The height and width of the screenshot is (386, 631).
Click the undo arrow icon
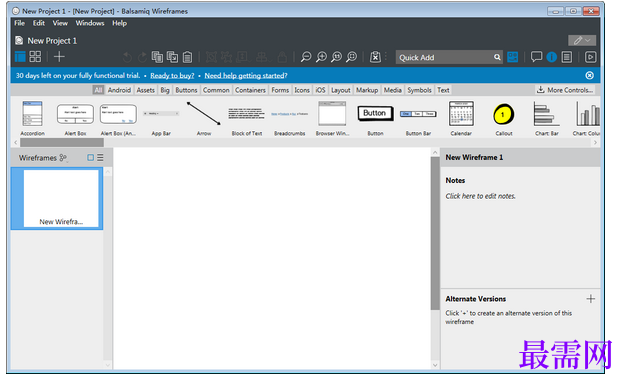click(x=127, y=57)
